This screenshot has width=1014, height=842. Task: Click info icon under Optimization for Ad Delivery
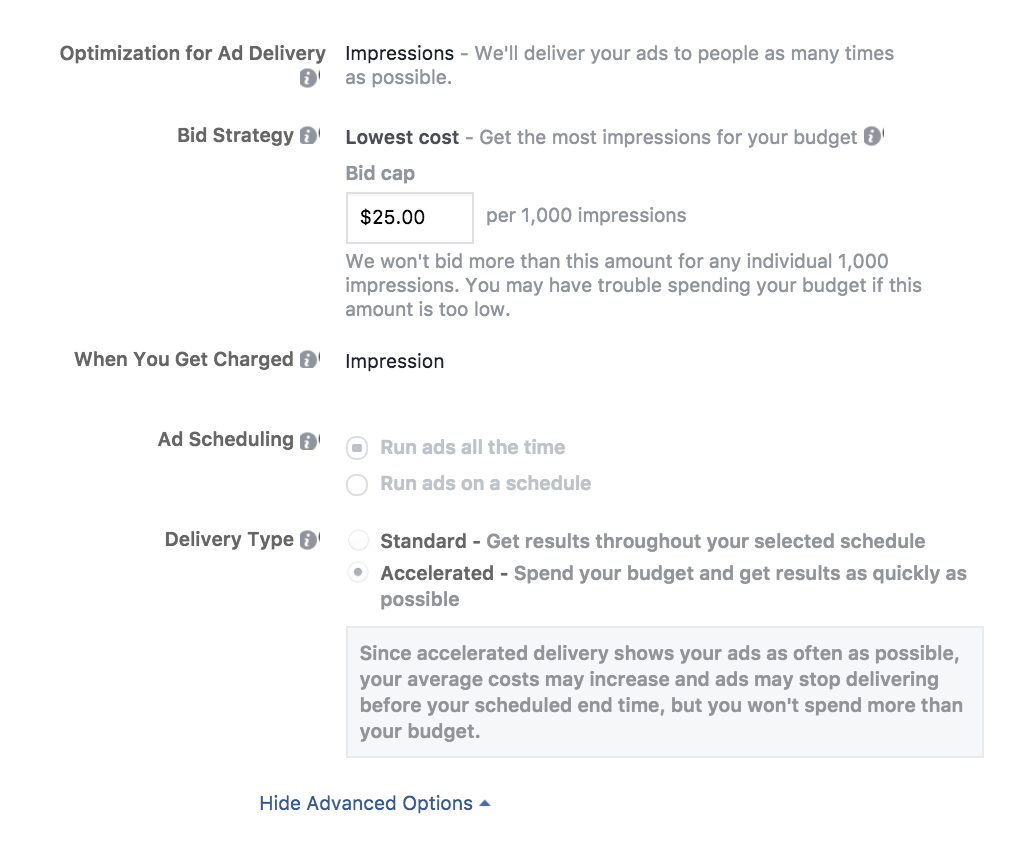click(x=309, y=79)
